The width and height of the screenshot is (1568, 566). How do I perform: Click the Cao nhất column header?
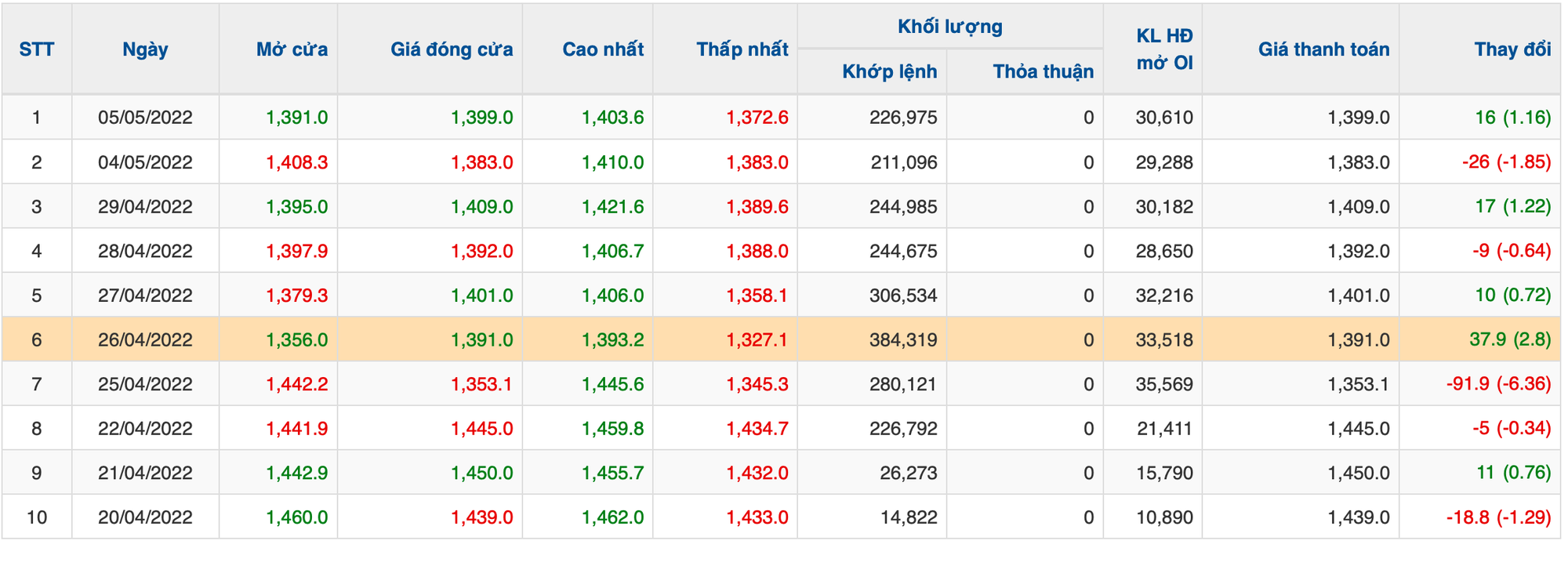(x=603, y=49)
